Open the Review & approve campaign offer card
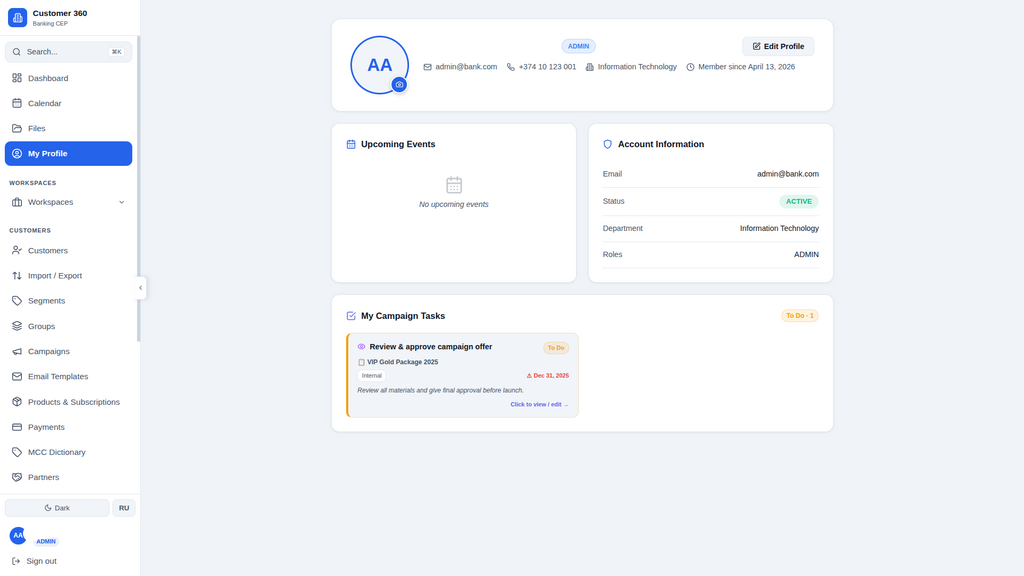This screenshot has width=1024, height=576. pos(462,376)
